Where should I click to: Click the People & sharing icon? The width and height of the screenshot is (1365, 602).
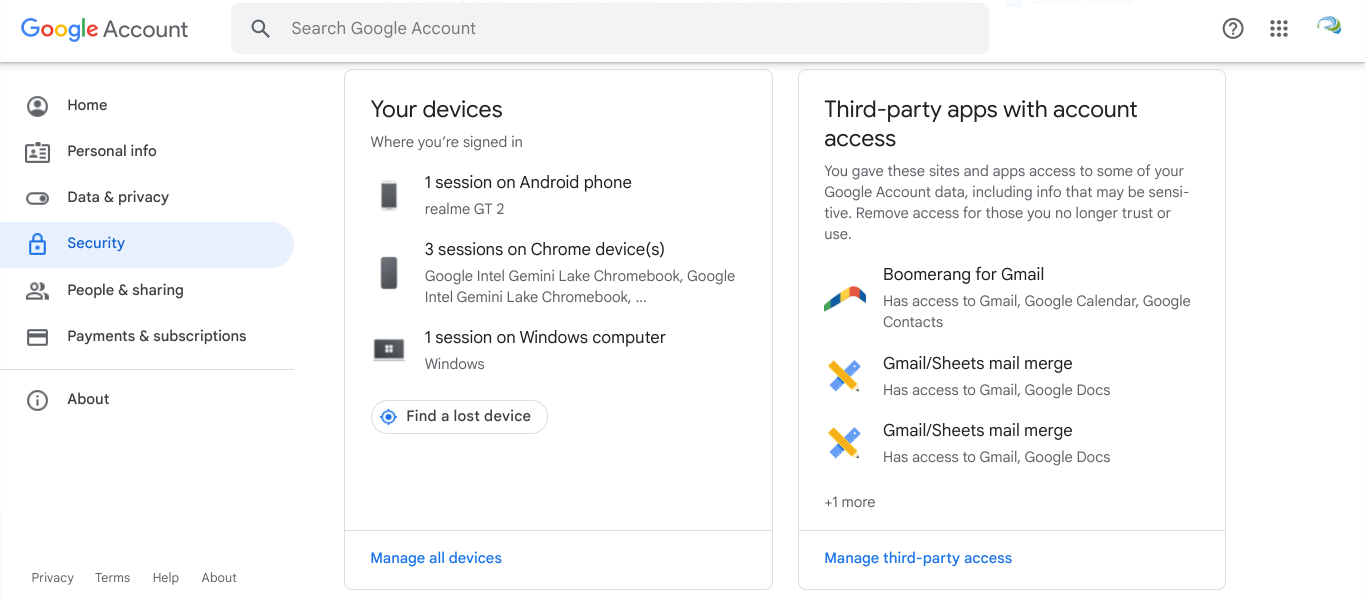click(38, 291)
